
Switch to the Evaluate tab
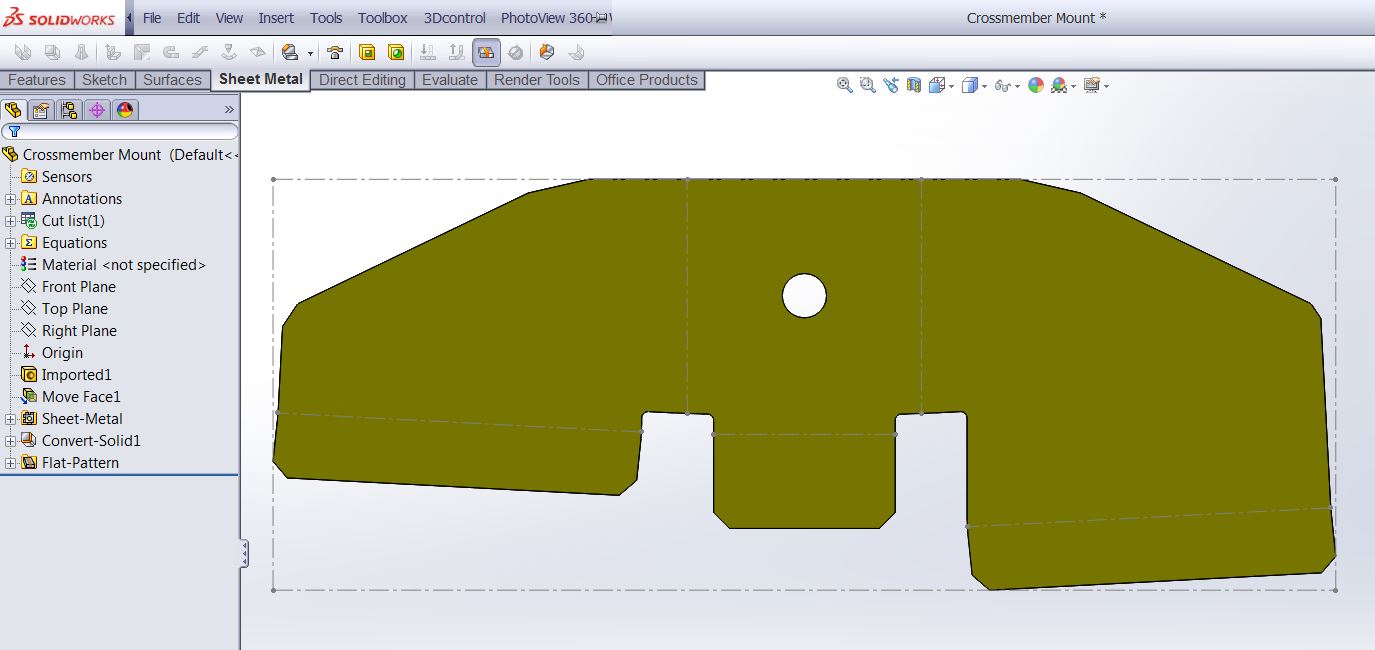click(449, 80)
